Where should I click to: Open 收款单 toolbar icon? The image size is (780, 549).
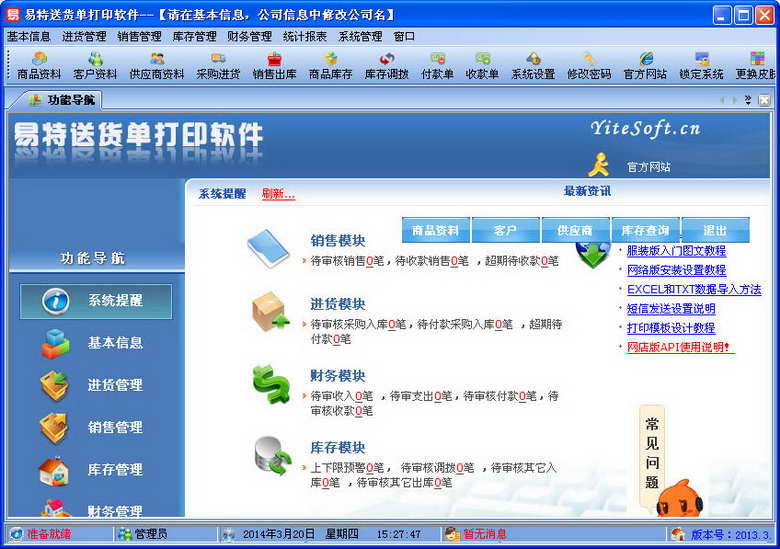coord(482,66)
